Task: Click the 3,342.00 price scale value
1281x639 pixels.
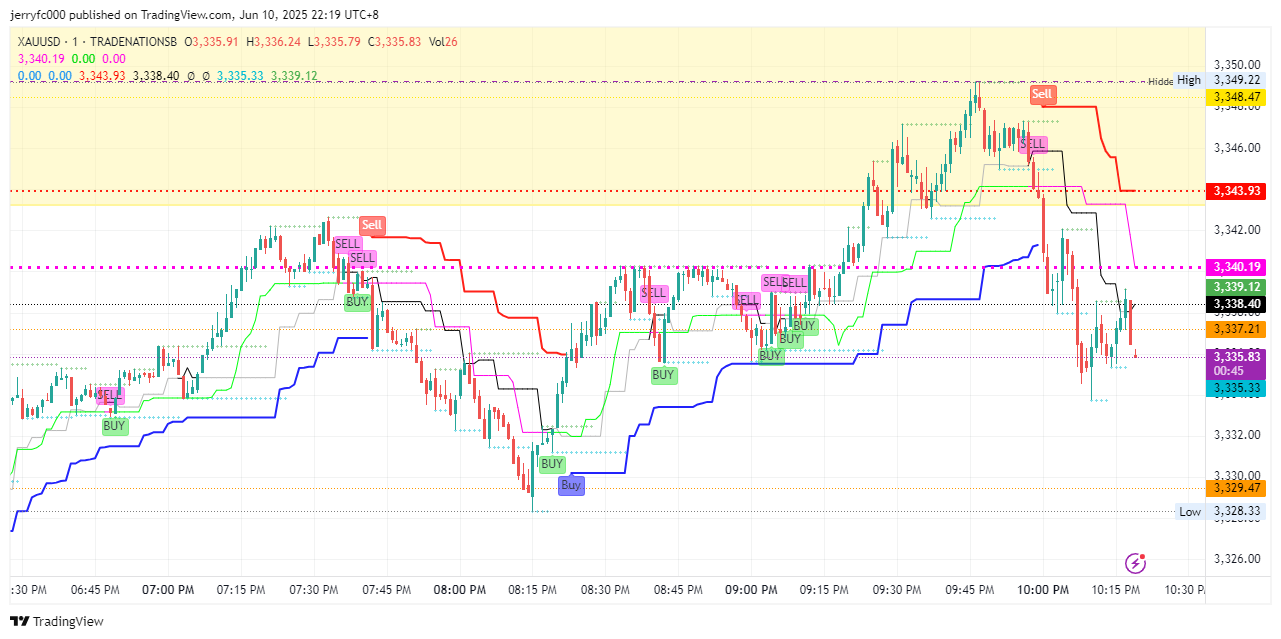Action: coord(1236,230)
